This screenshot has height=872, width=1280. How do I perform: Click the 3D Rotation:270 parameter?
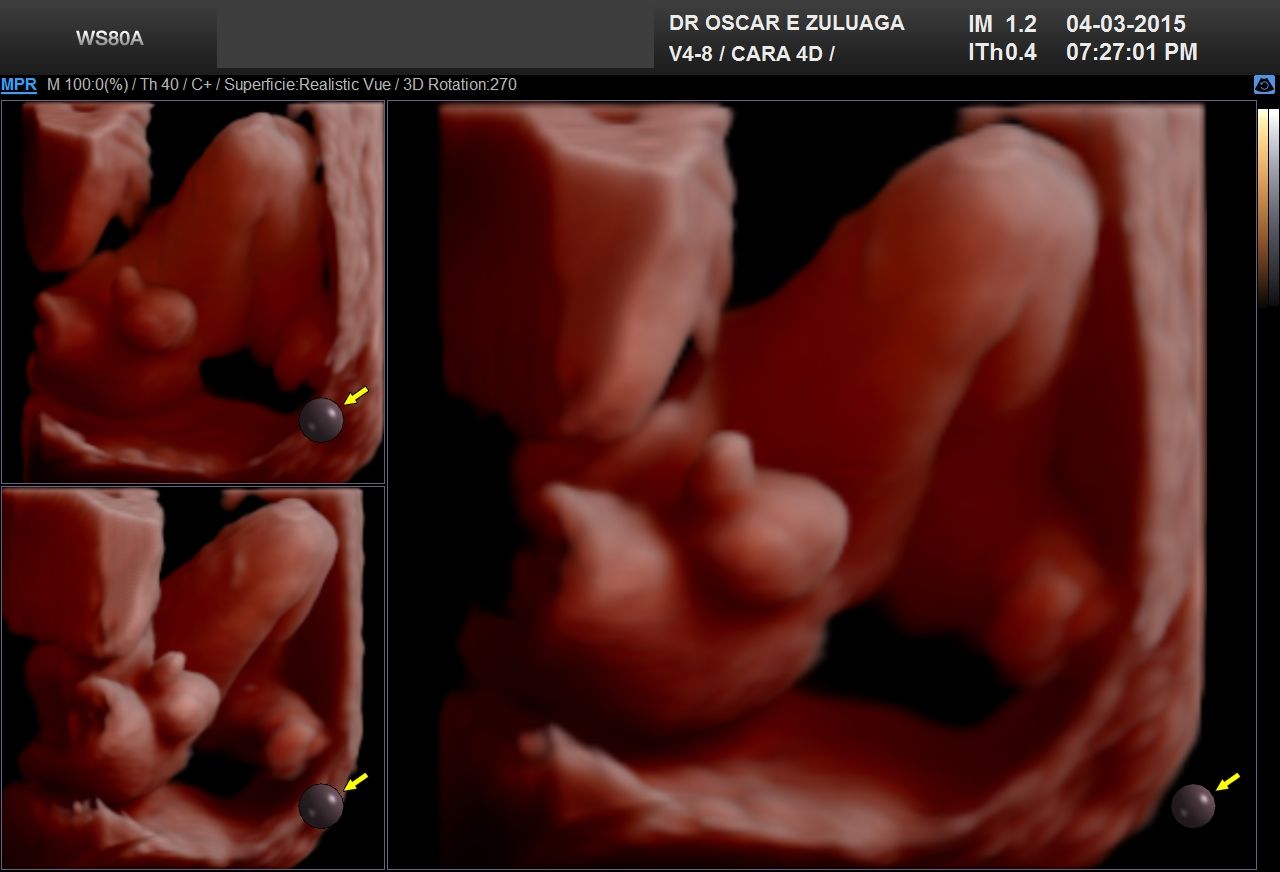tap(461, 85)
